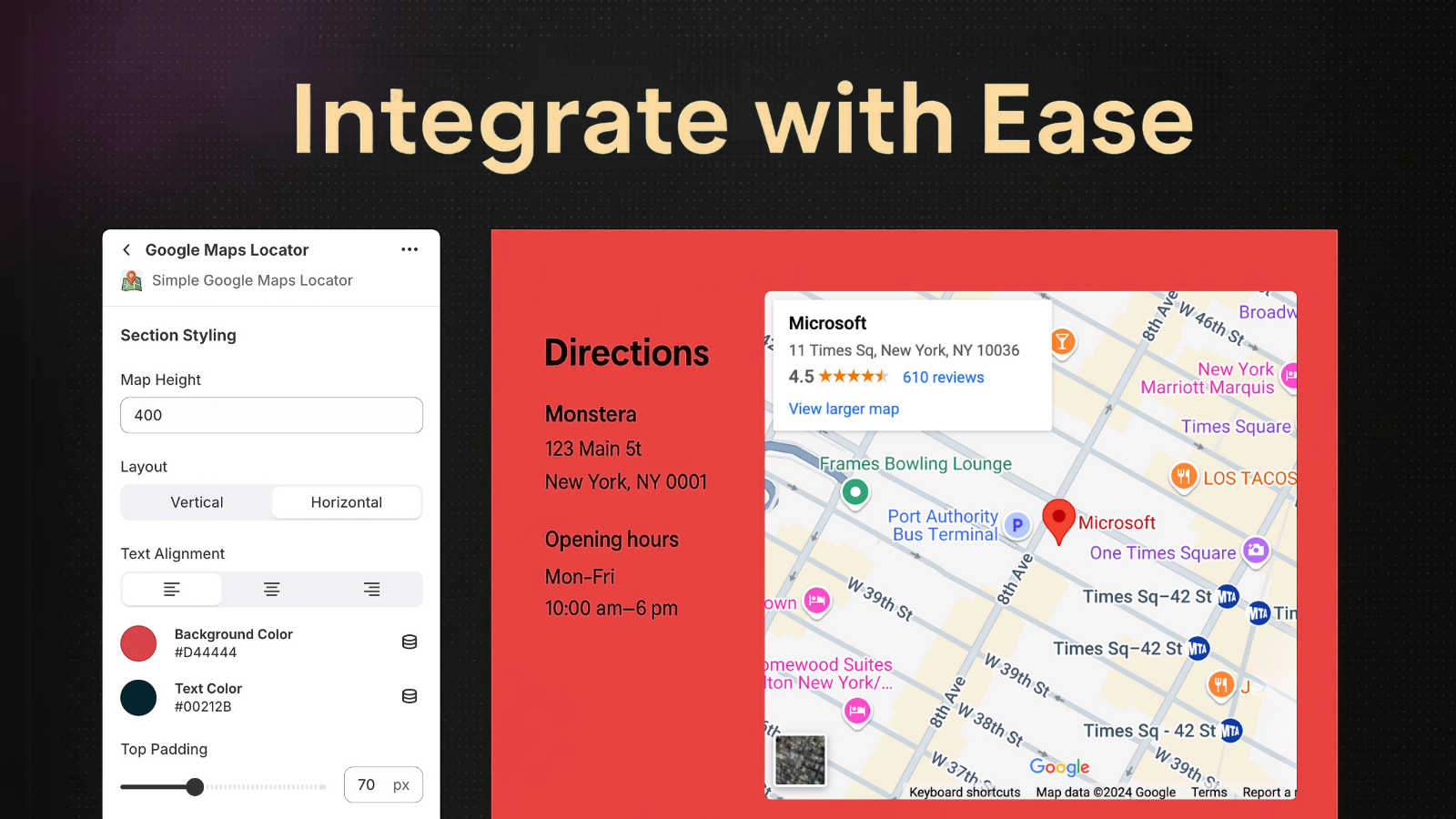Screen dimensions: 1456x819
Task: Click the Map Height input field
Action: click(271, 415)
